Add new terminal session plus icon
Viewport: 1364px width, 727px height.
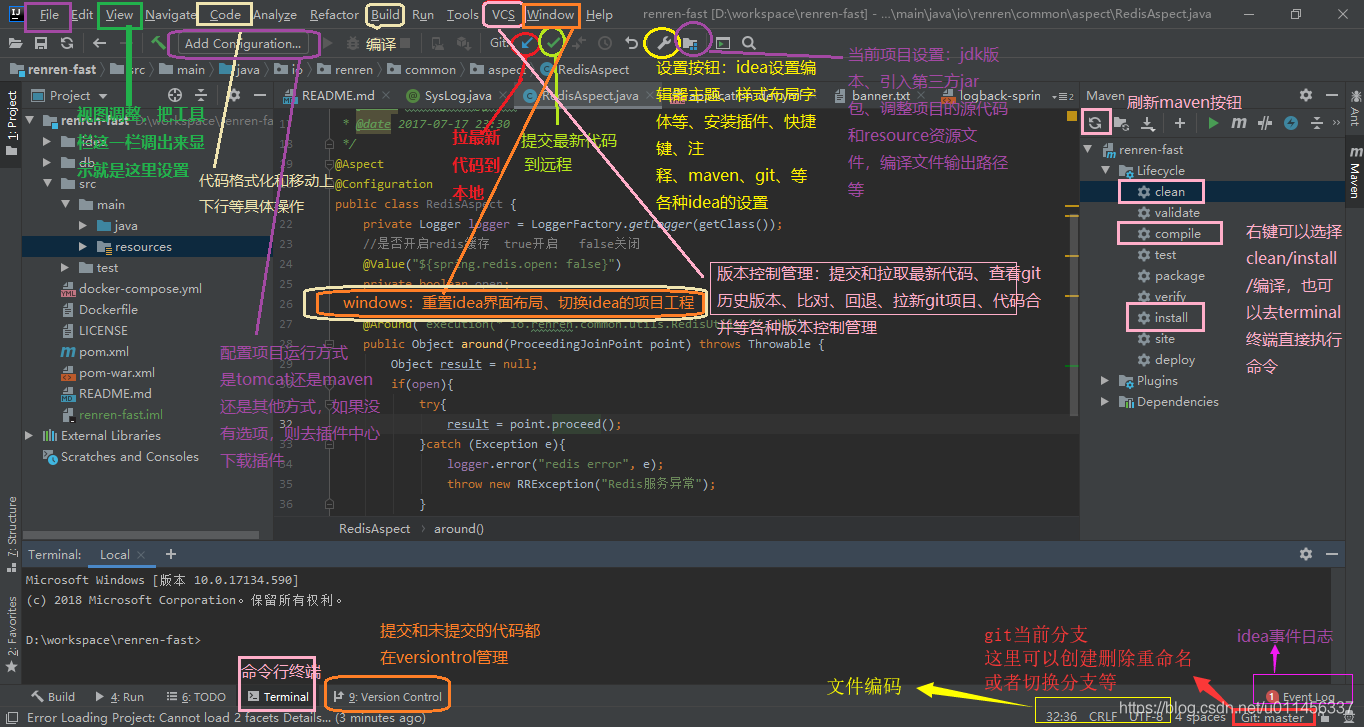coord(171,554)
